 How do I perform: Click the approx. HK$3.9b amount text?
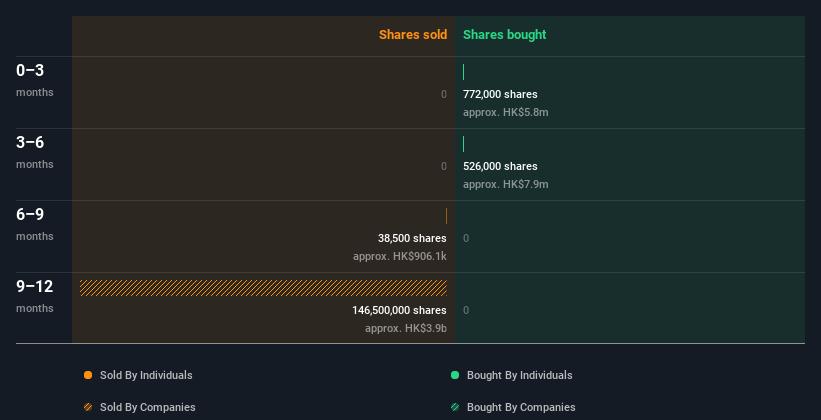click(x=406, y=328)
